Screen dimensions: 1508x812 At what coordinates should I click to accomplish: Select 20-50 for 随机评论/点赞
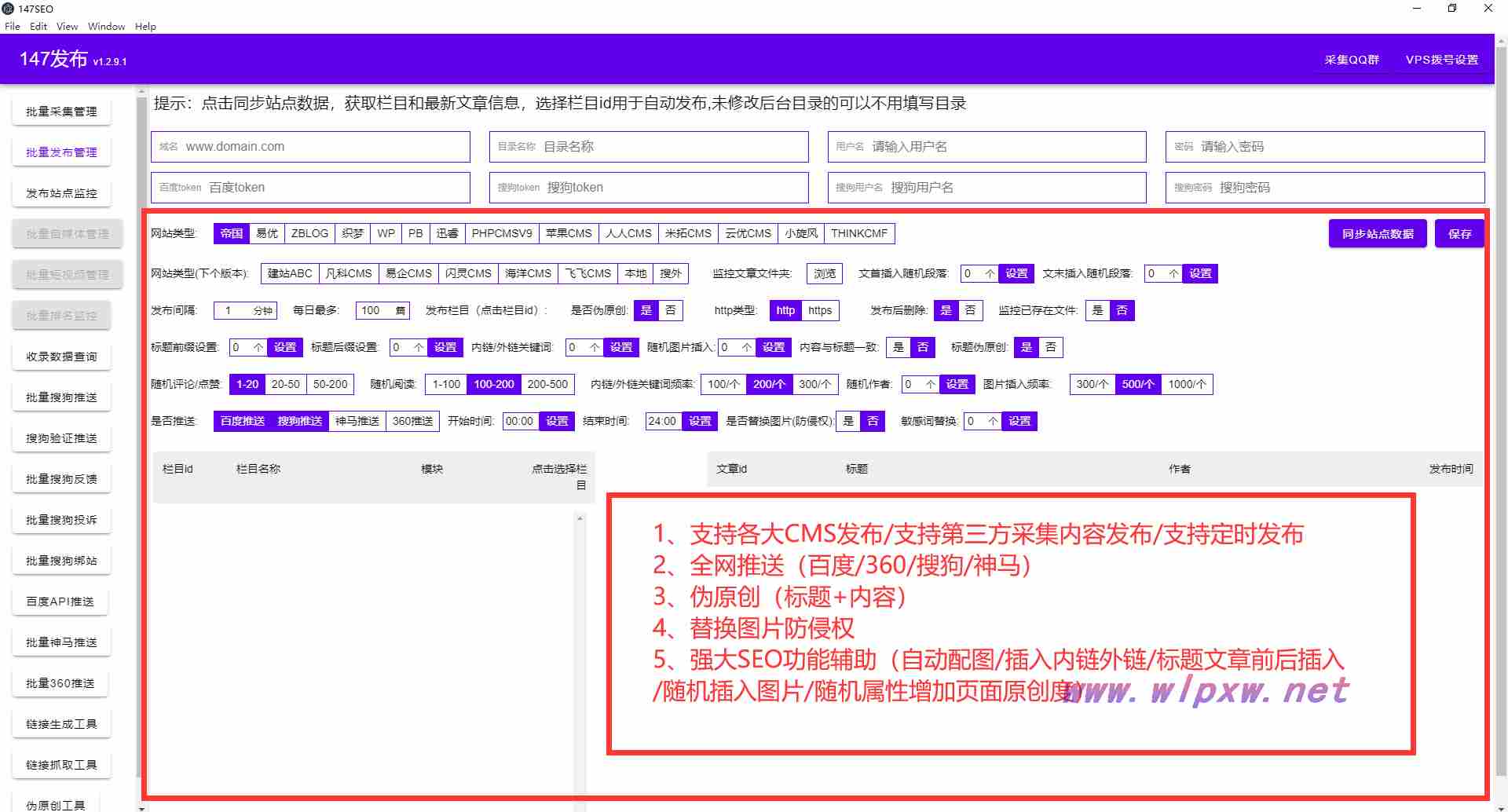[x=286, y=384]
